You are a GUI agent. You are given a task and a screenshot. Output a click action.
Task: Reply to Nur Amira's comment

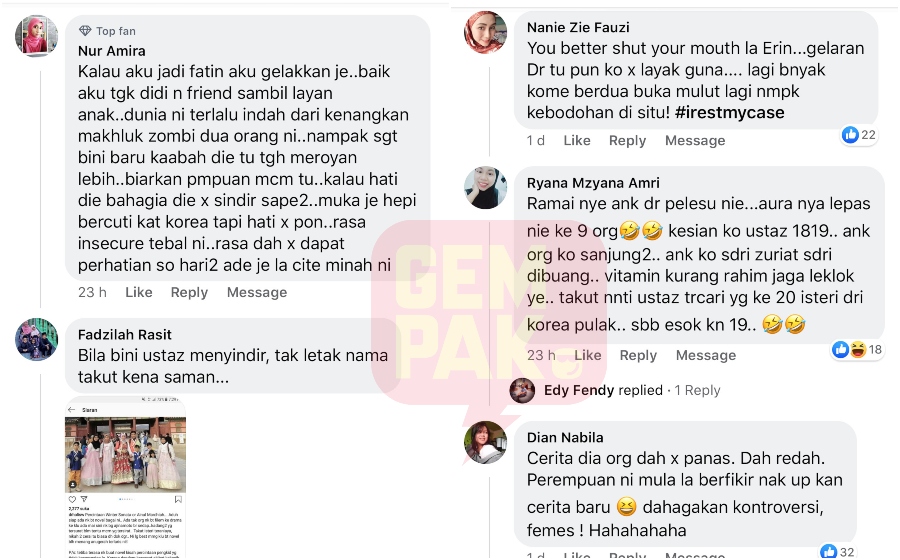tap(189, 293)
